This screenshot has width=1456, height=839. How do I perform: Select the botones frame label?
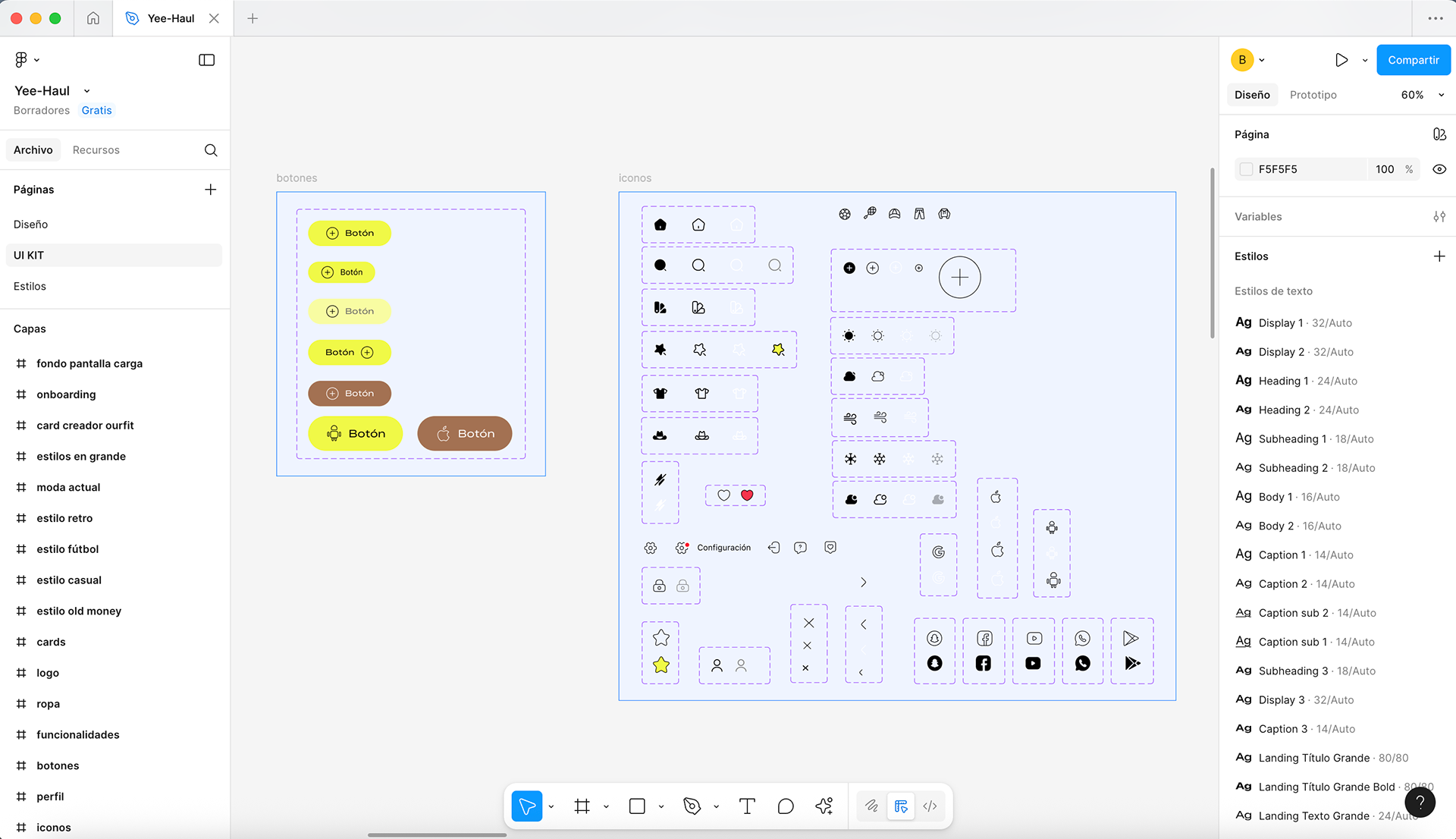click(x=297, y=178)
